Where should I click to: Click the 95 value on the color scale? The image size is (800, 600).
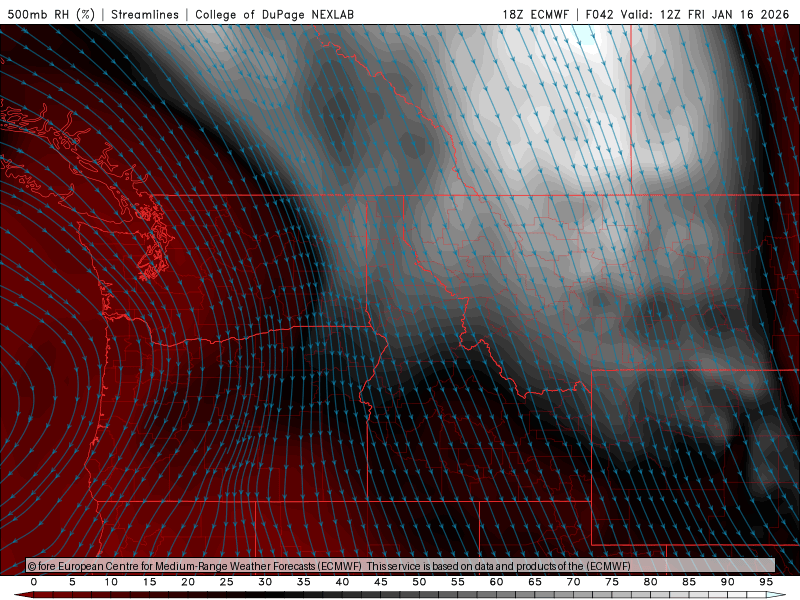click(766, 582)
